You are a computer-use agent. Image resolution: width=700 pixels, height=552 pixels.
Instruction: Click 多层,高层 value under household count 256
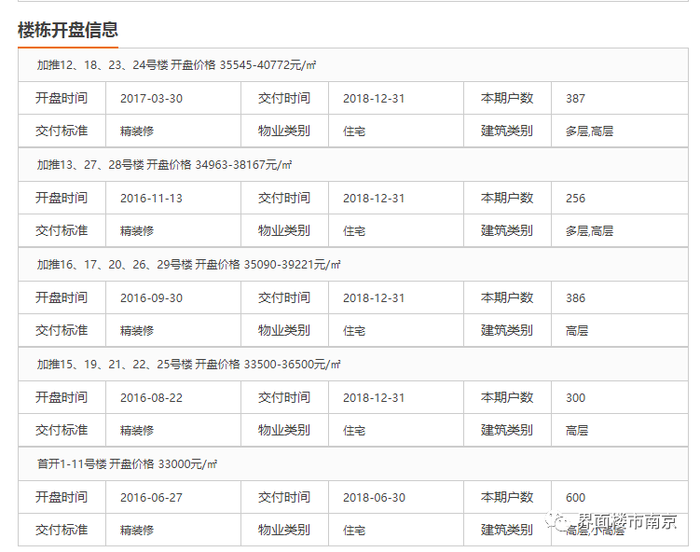point(589,231)
